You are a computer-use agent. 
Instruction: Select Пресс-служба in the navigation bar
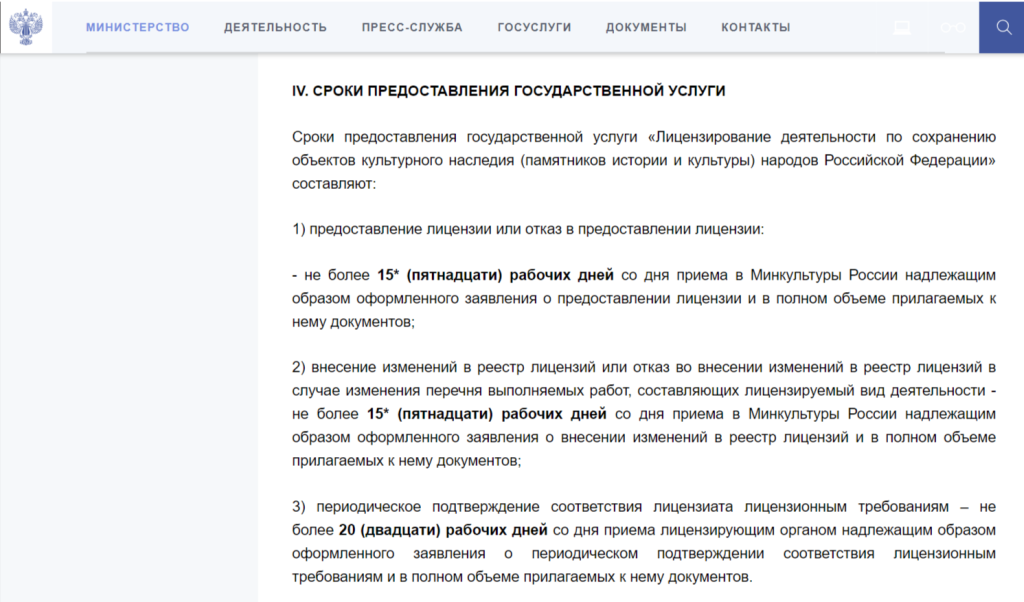[412, 27]
